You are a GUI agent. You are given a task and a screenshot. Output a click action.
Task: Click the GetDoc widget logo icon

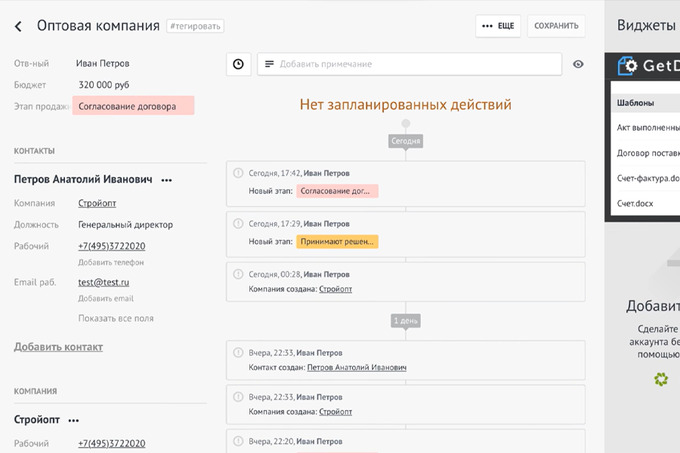(x=627, y=66)
